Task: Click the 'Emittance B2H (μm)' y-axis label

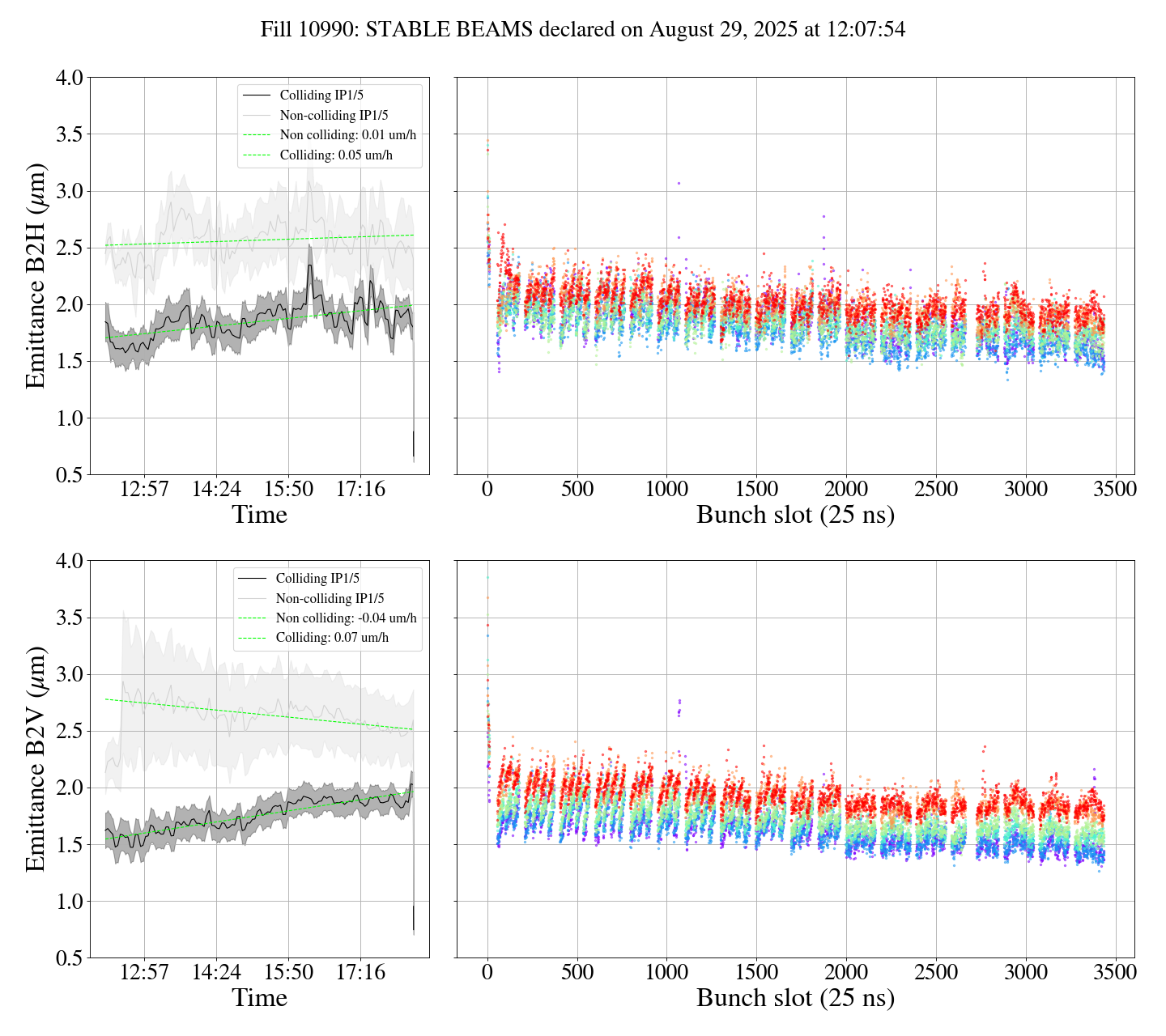Action: click(36, 276)
